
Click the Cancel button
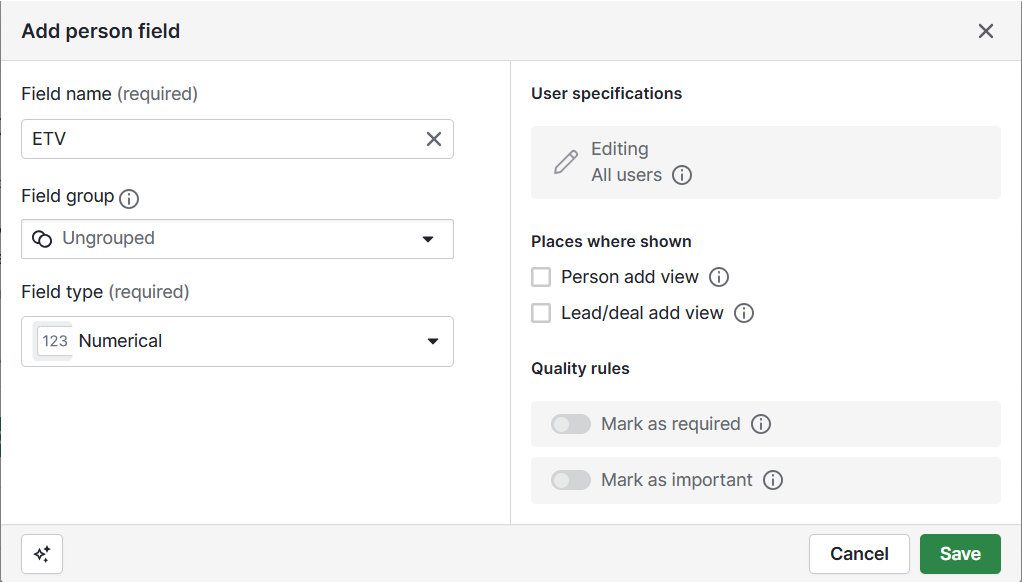pos(859,554)
